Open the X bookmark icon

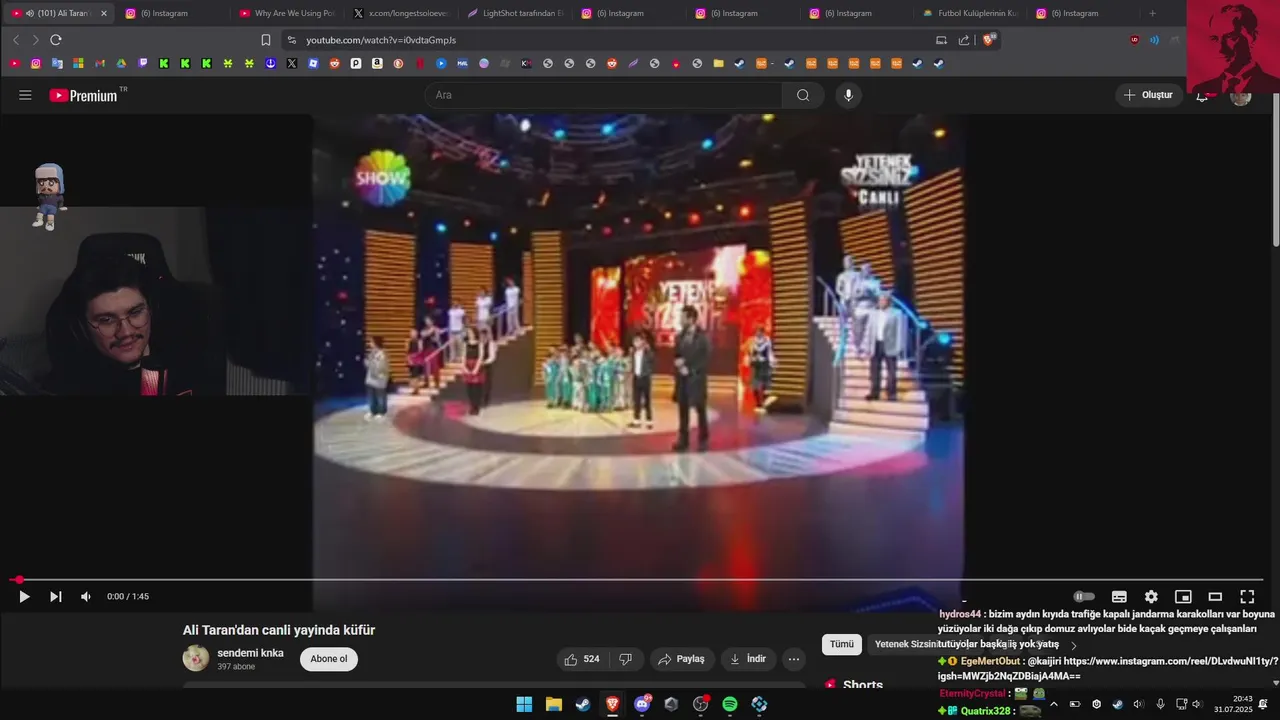292,63
